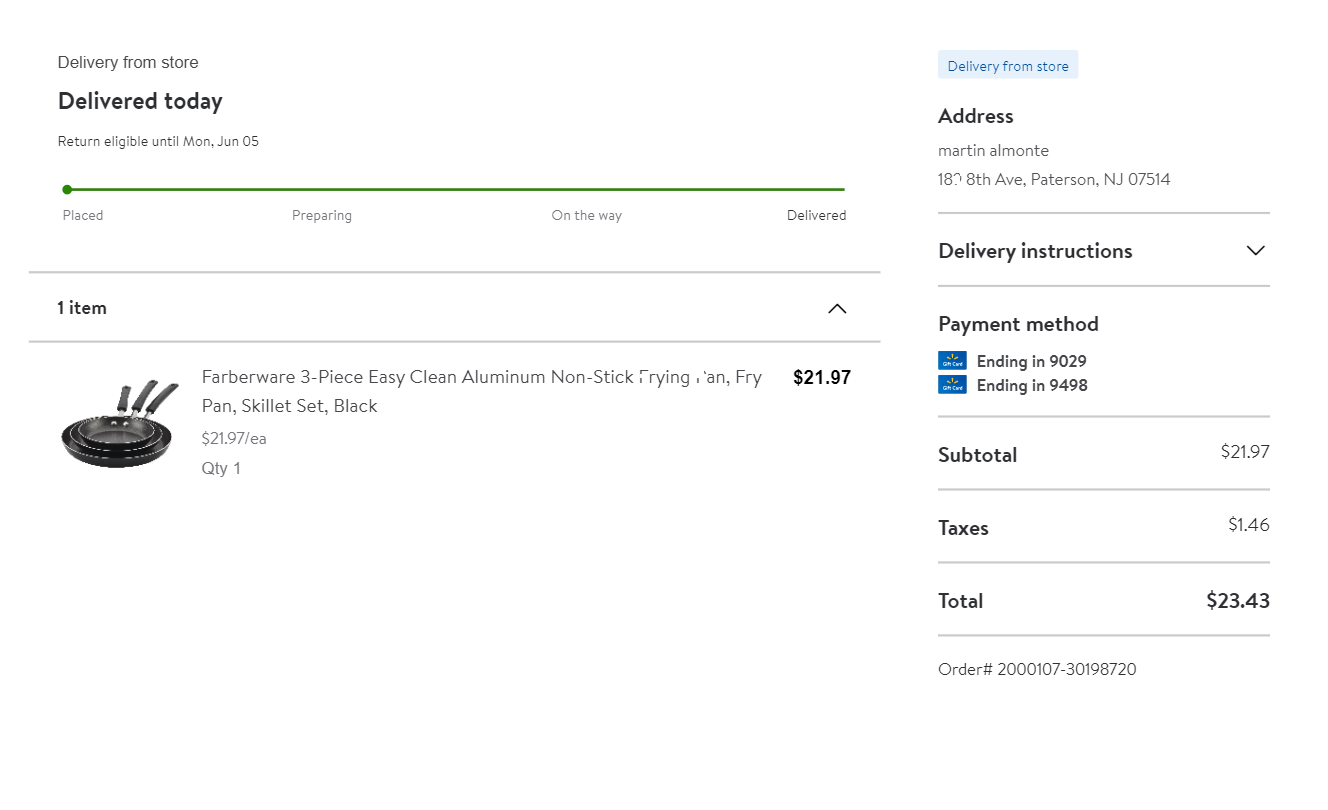Click the "1 item" section header text
1328x810 pixels.
(x=82, y=308)
